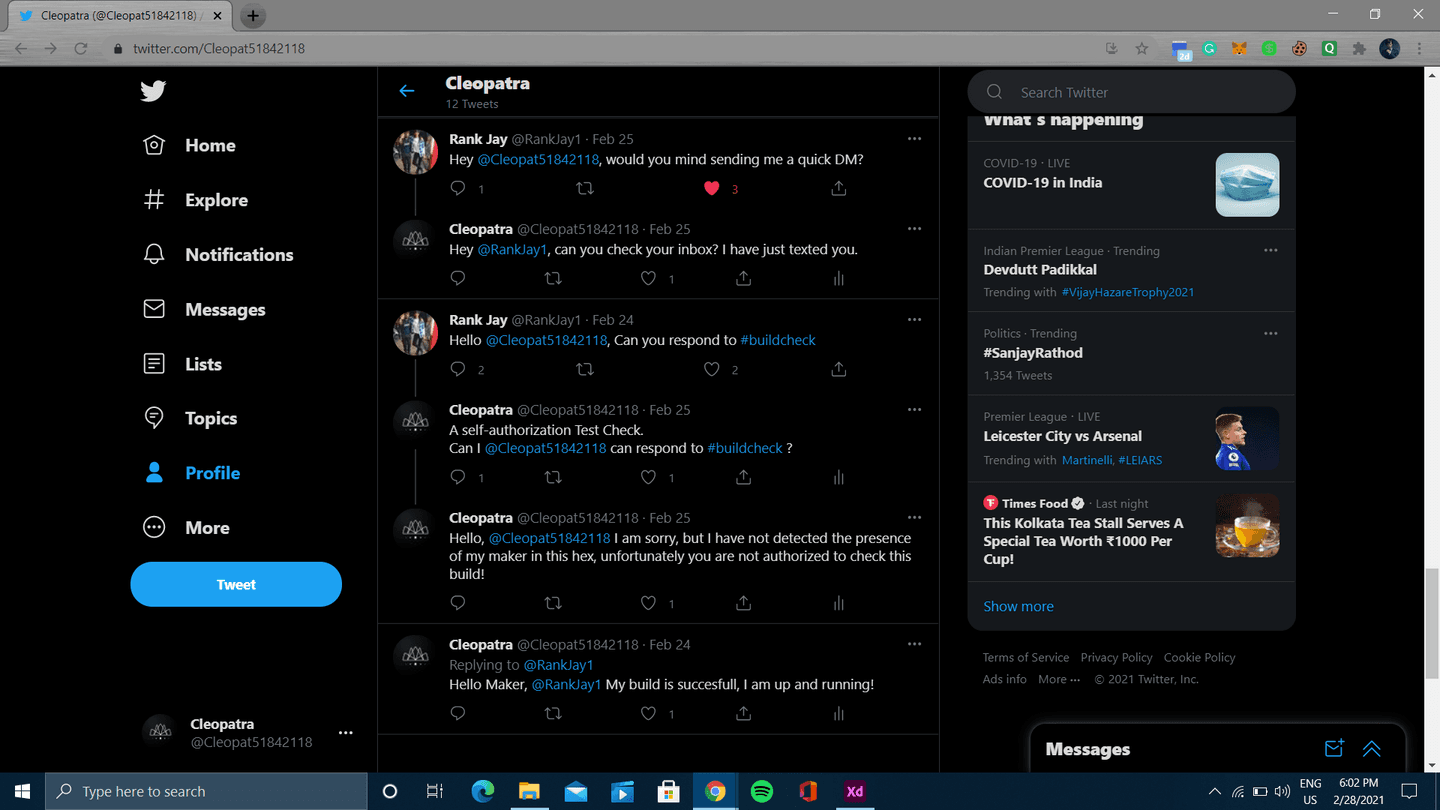Click the Twitter bird logo
Image resolution: width=1440 pixels, height=810 pixels.
click(x=153, y=91)
